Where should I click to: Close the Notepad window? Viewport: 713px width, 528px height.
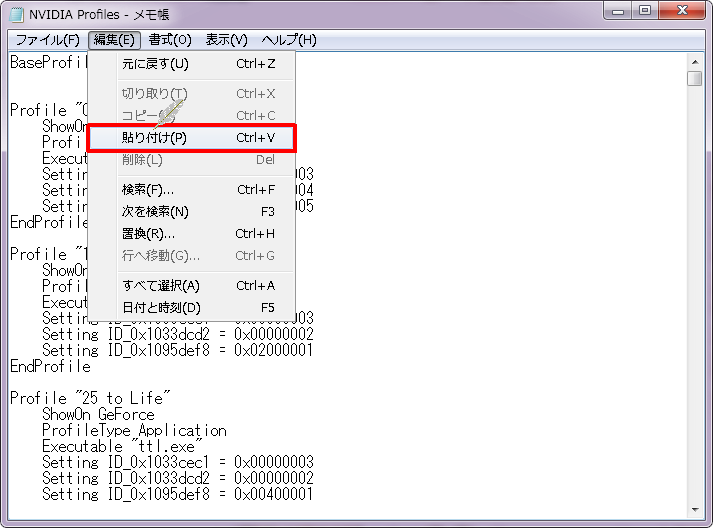(x=682, y=11)
